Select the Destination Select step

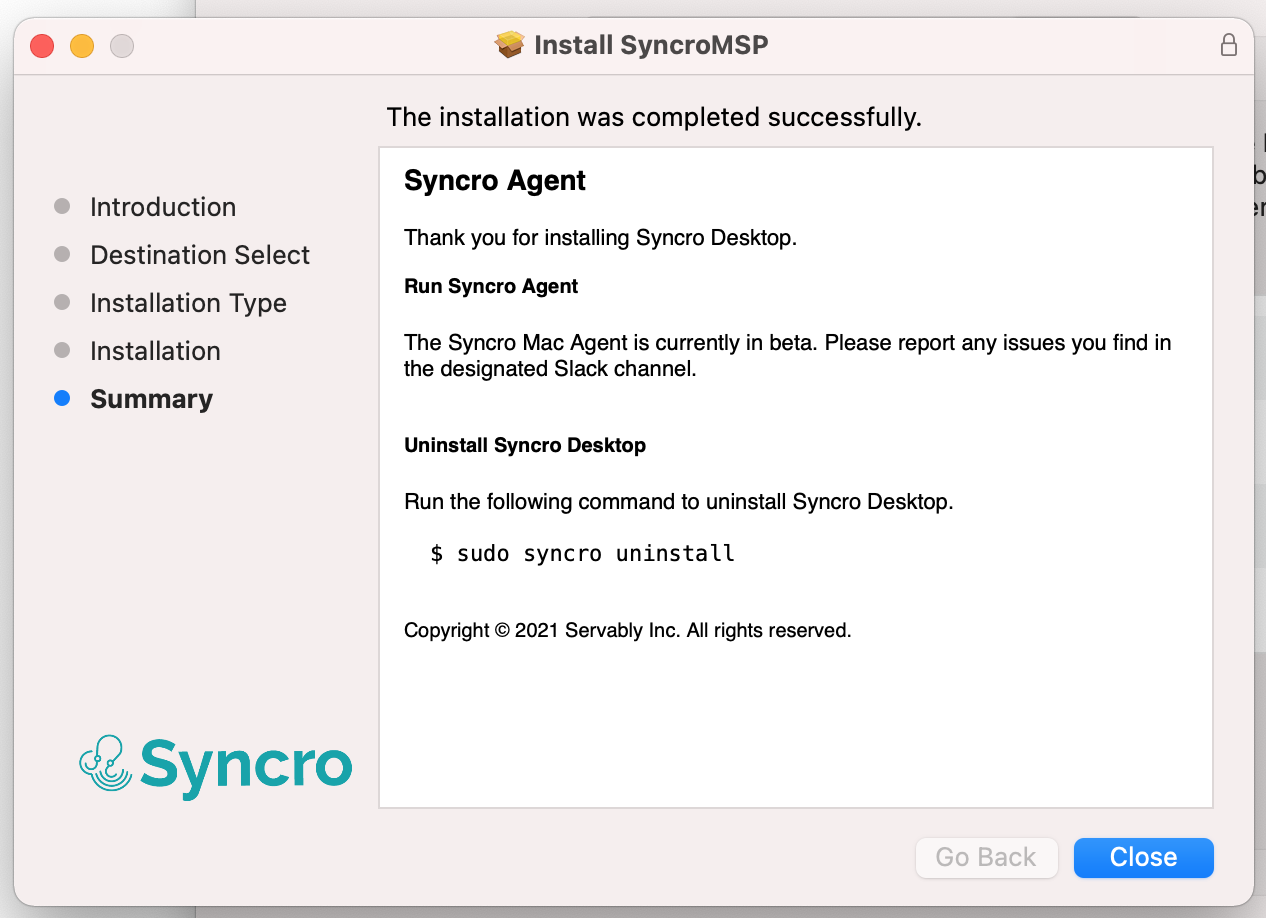pos(200,255)
